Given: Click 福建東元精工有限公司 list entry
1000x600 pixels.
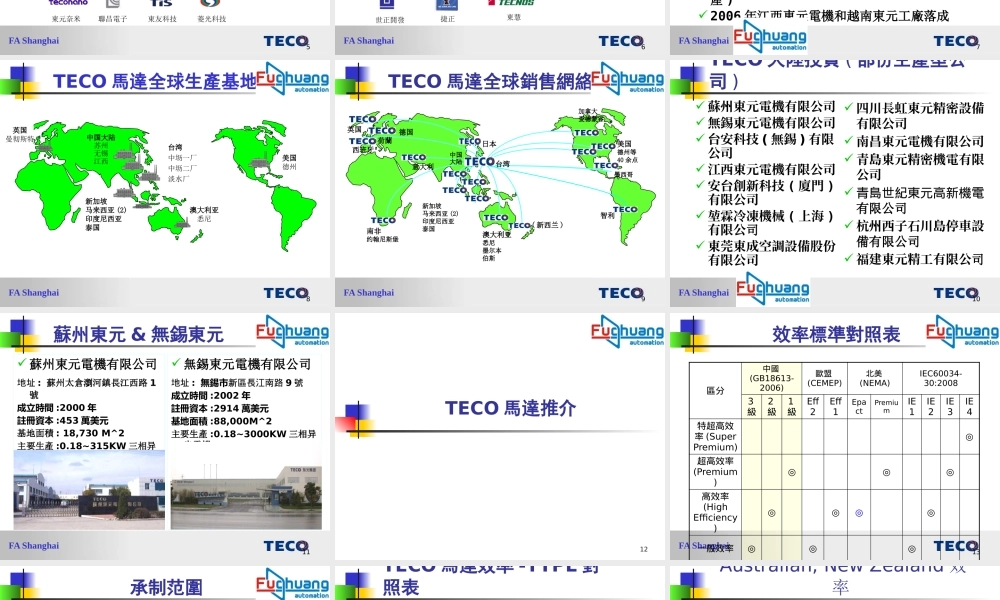Looking at the screenshot, I should 919,259.
